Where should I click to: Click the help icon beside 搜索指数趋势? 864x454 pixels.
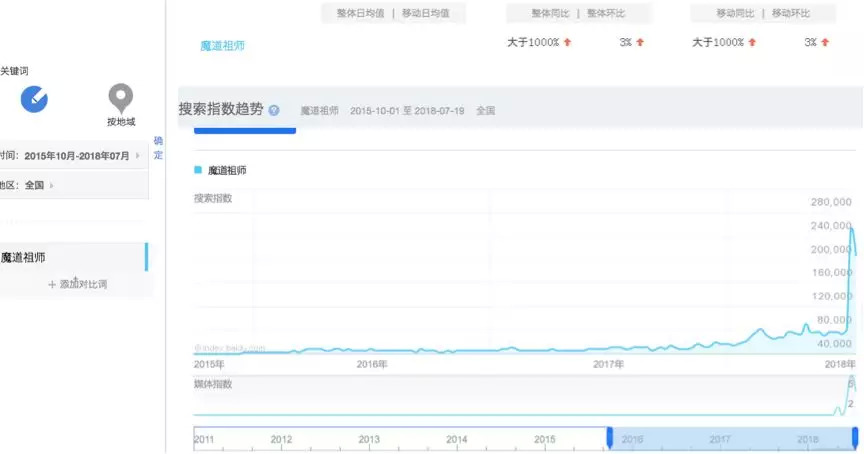(274, 110)
